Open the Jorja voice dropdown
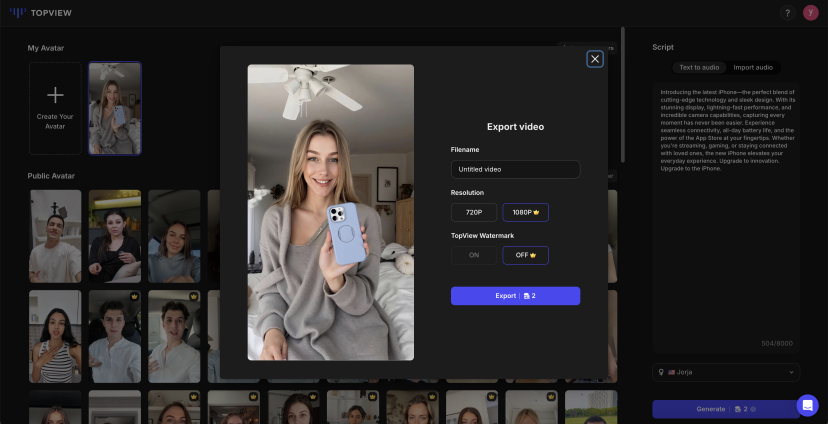Viewport: 828px width, 424px height. (726, 372)
